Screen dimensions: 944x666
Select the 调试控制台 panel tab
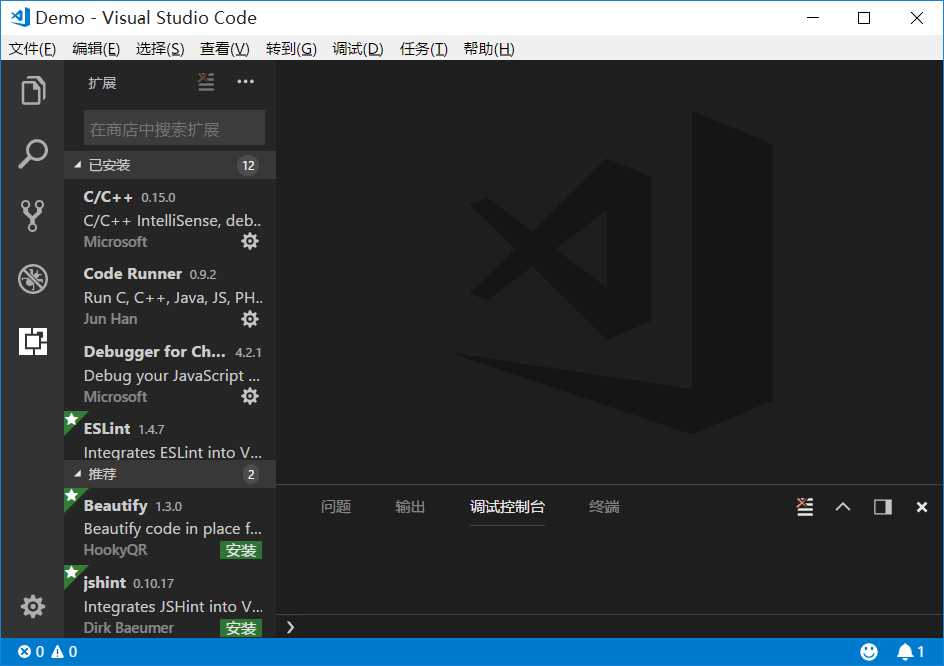point(507,507)
